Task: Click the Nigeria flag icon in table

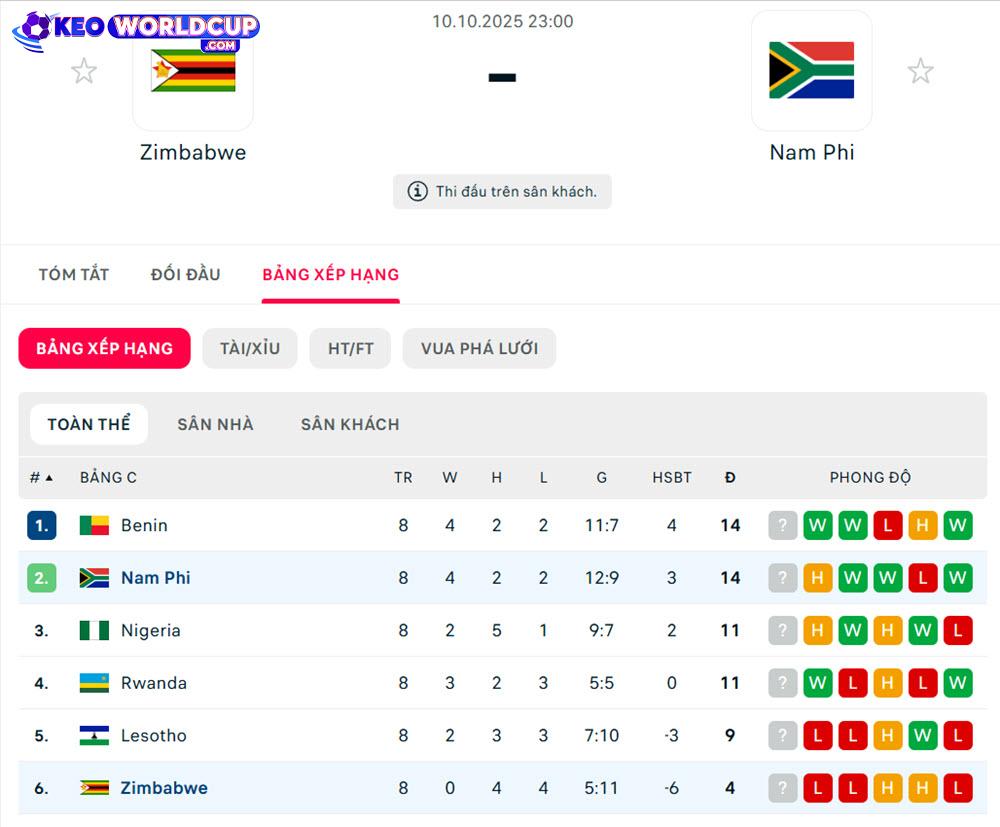Action: 94,631
